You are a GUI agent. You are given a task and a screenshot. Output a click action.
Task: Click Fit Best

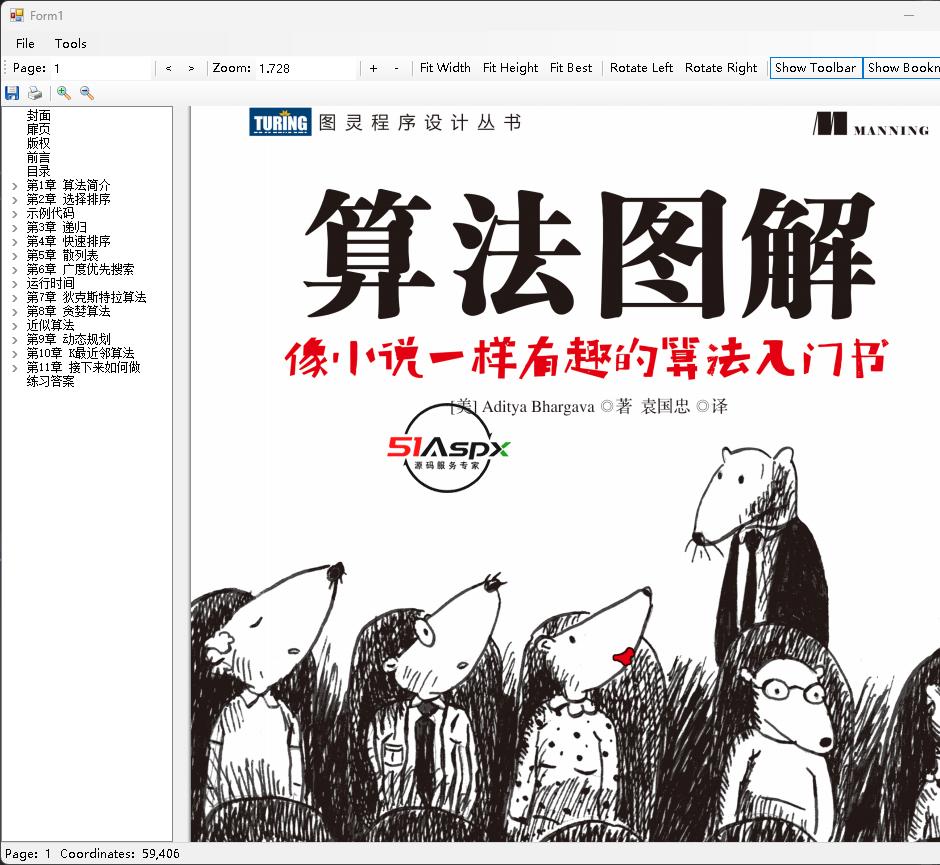[x=571, y=68]
